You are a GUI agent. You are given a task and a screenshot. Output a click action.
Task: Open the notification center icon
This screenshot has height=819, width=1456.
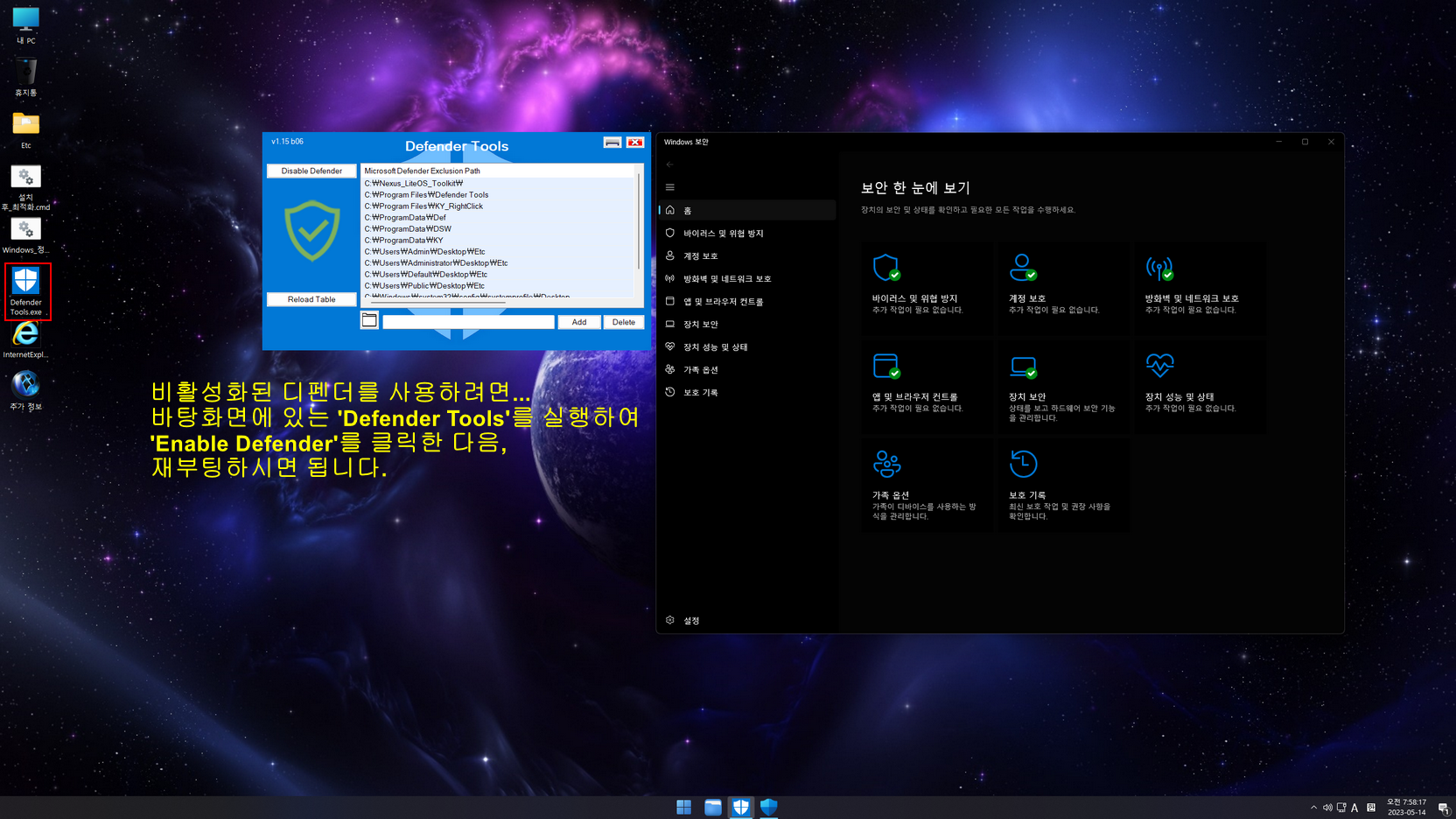(1444, 808)
